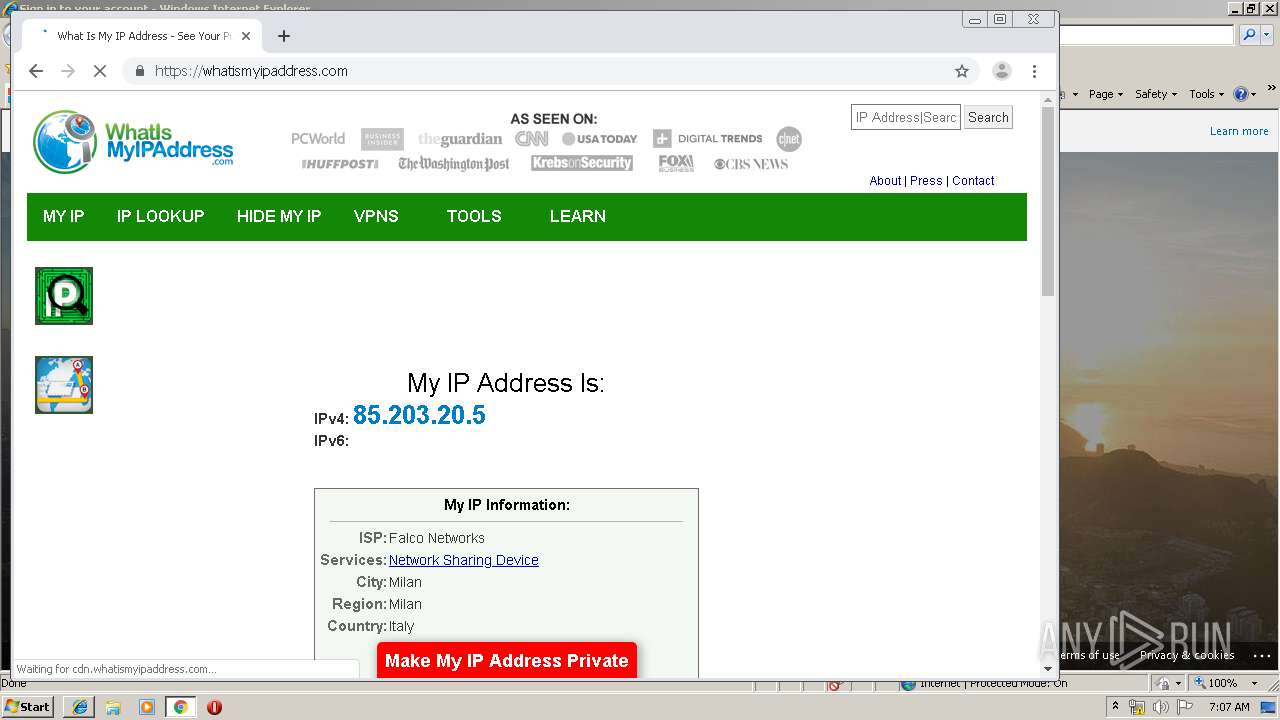This screenshot has height=720, width=1280.
Task: Click the scrollbar up arrow
Action: point(1048,98)
